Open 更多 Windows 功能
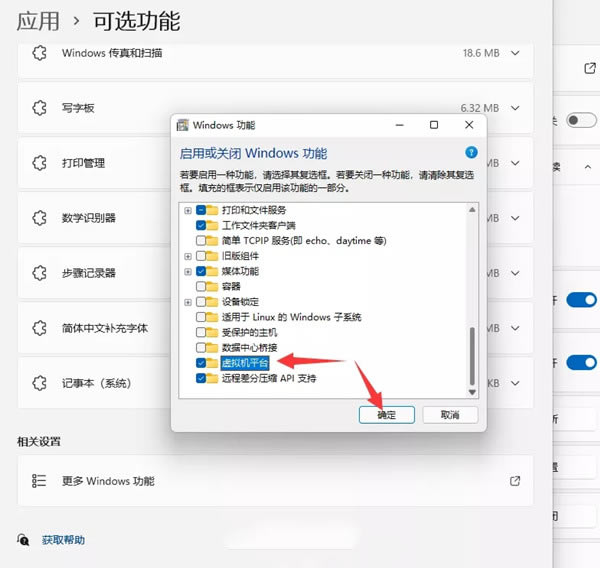The image size is (600, 568). tap(275, 481)
